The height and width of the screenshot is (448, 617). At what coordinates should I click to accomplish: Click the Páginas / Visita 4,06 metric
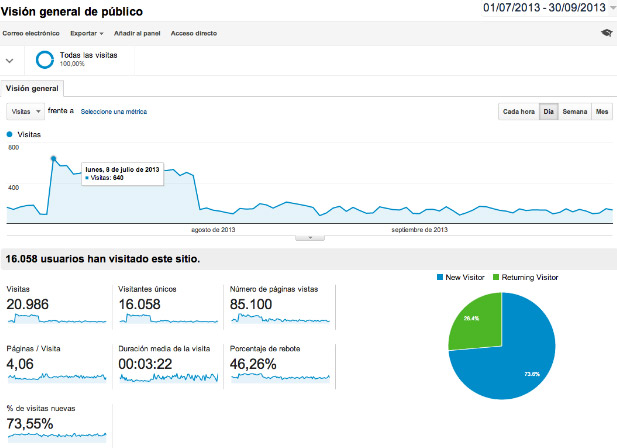tap(20, 364)
